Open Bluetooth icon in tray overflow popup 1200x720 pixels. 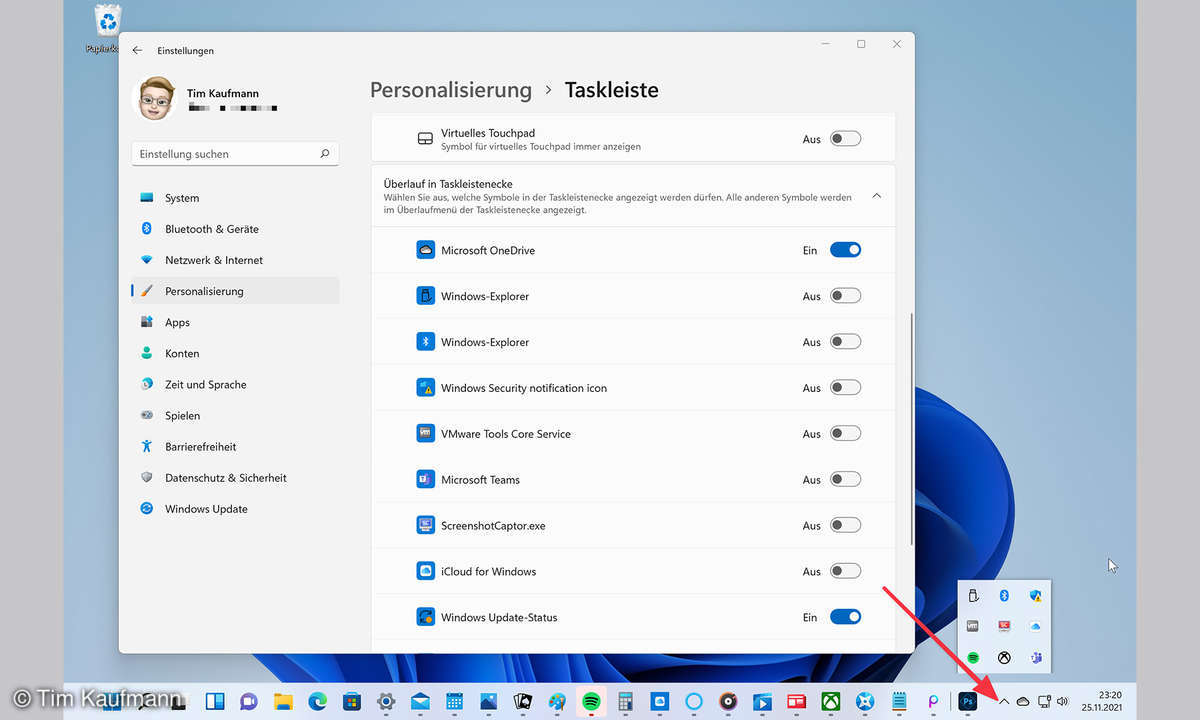(x=1004, y=596)
